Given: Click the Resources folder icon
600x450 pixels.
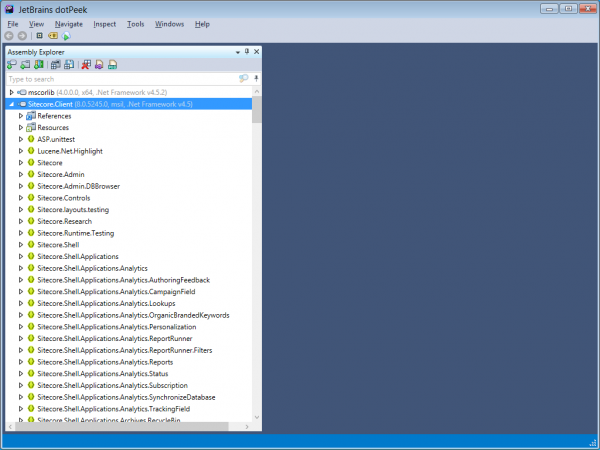Looking at the screenshot, I should tap(31, 127).
